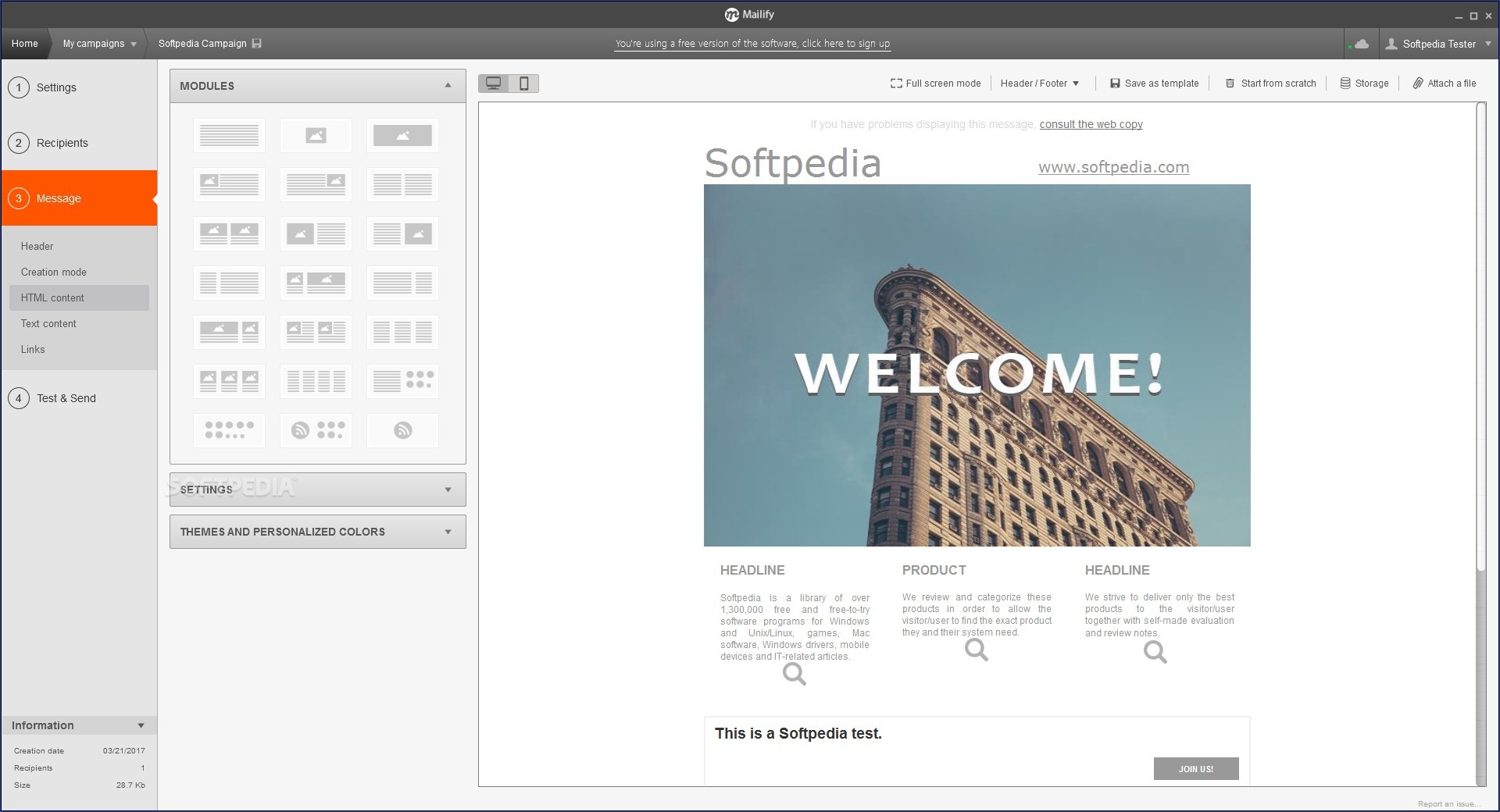1500x812 pixels.
Task: Insert module with image left wrapped by text
Action: (229, 185)
